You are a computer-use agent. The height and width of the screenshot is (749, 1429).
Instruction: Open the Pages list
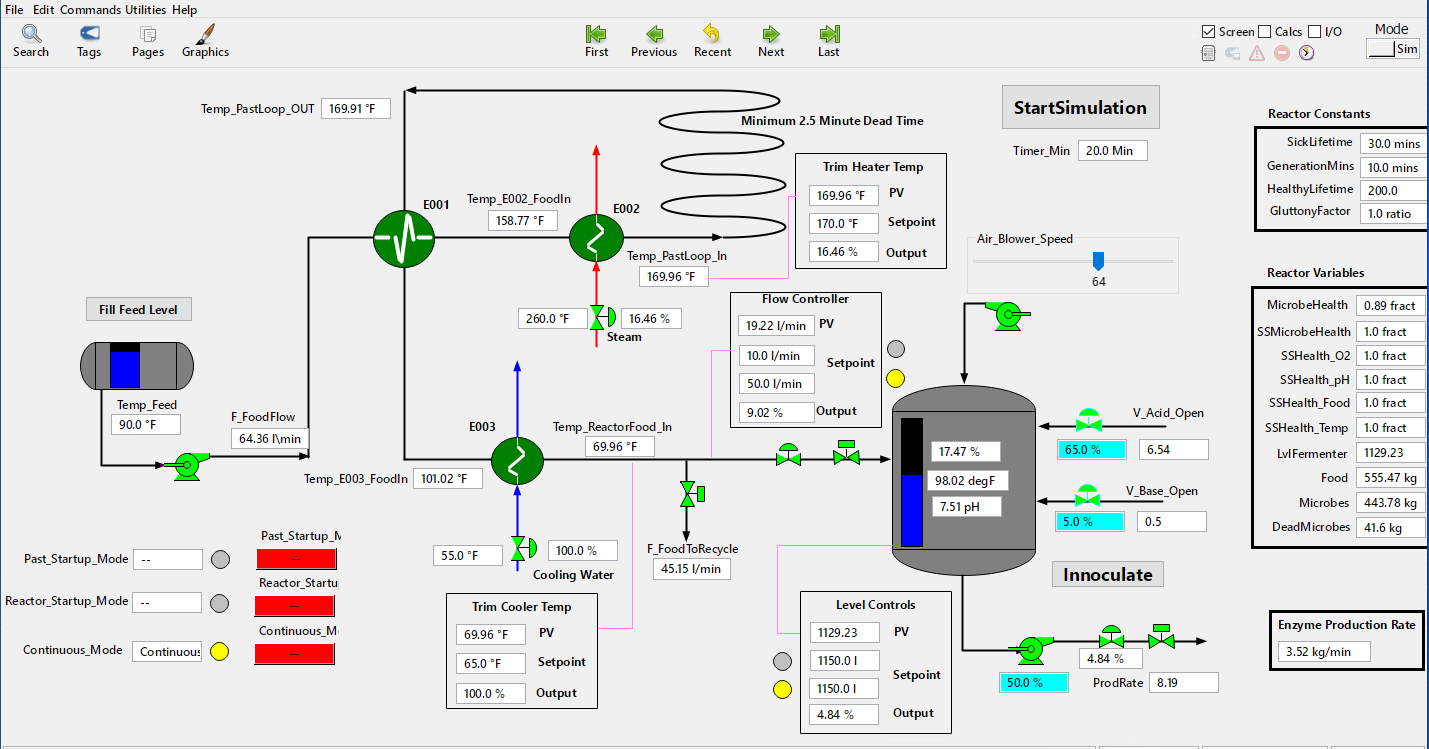pos(148,41)
